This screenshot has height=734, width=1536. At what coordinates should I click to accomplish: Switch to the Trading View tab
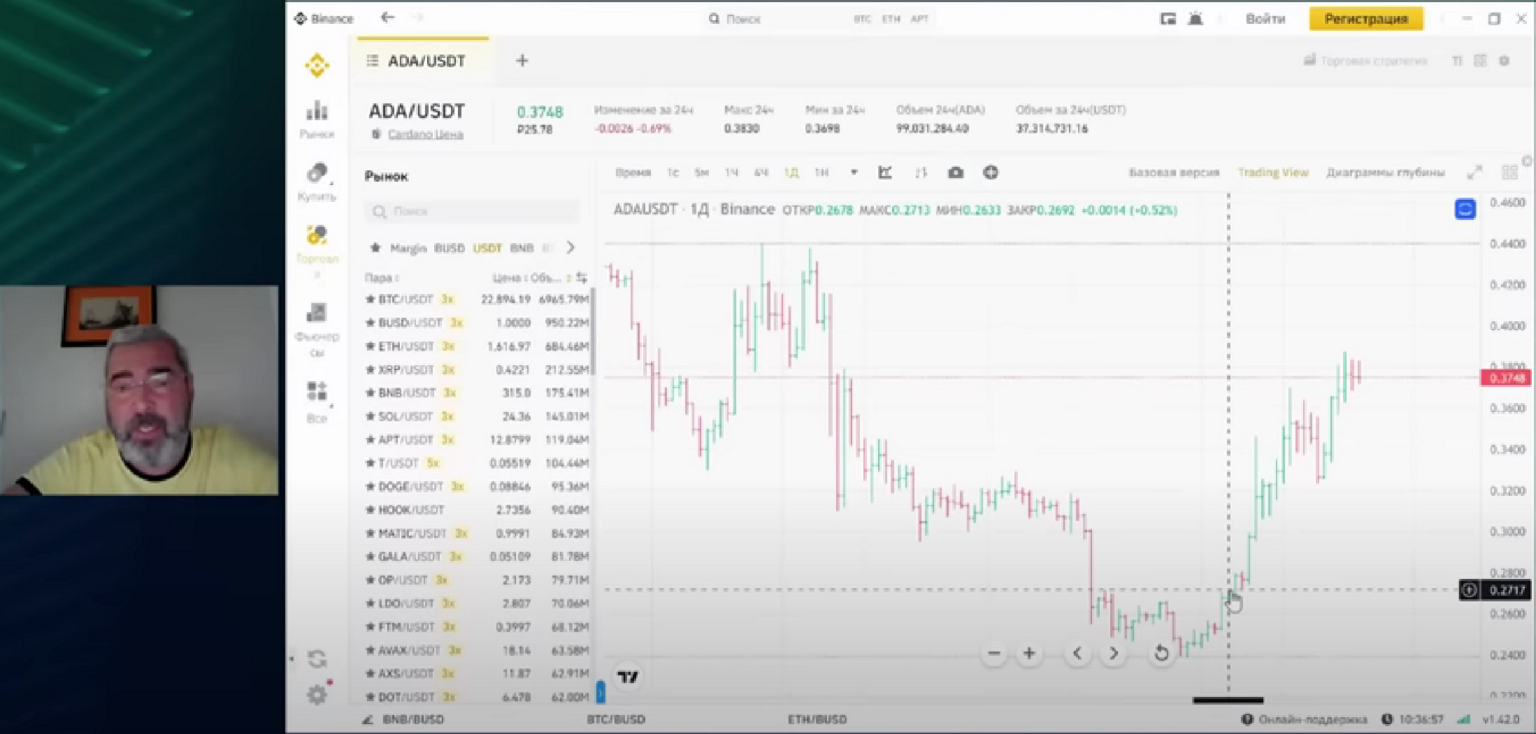[x=1273, y=171]
